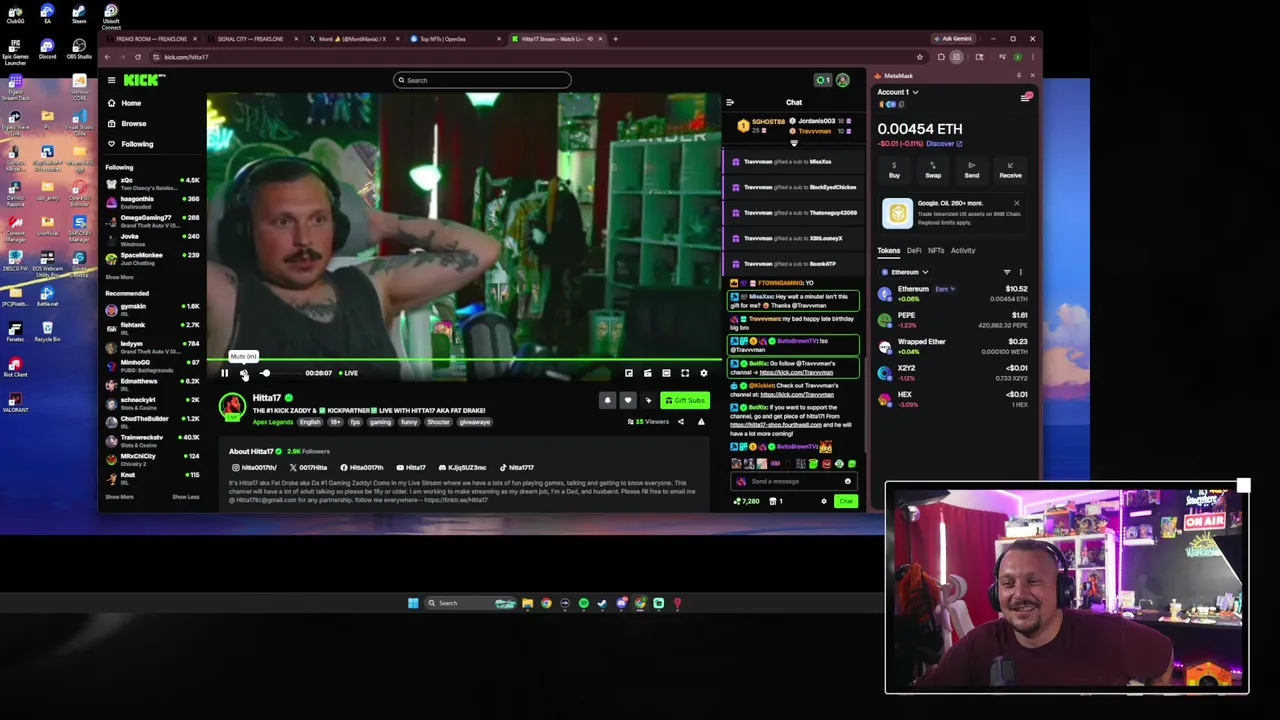Click the green Chat send button

click(x=846, y=501)
